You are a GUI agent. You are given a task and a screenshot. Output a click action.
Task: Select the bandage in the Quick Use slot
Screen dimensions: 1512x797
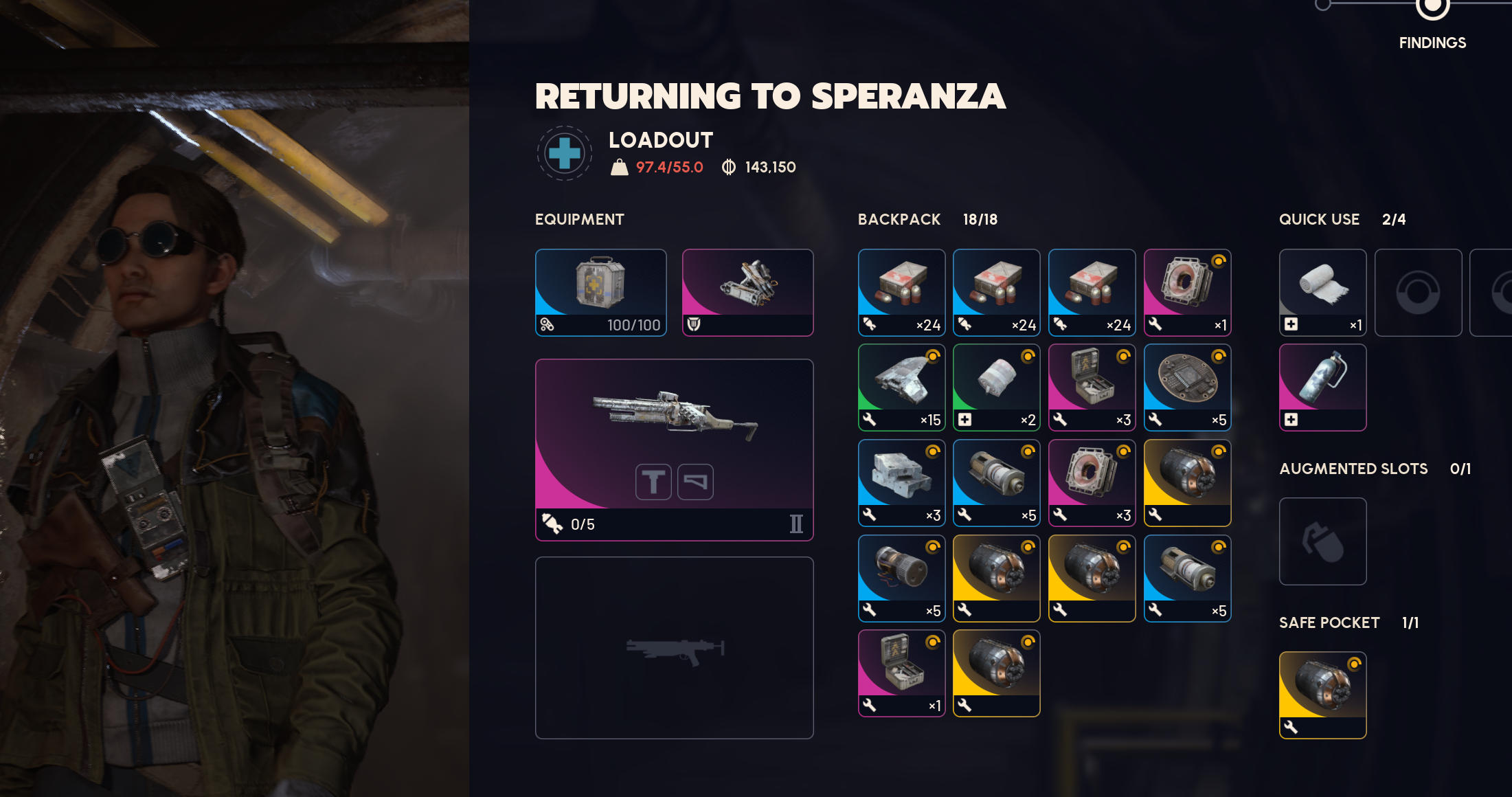[x=1322, y=293]
